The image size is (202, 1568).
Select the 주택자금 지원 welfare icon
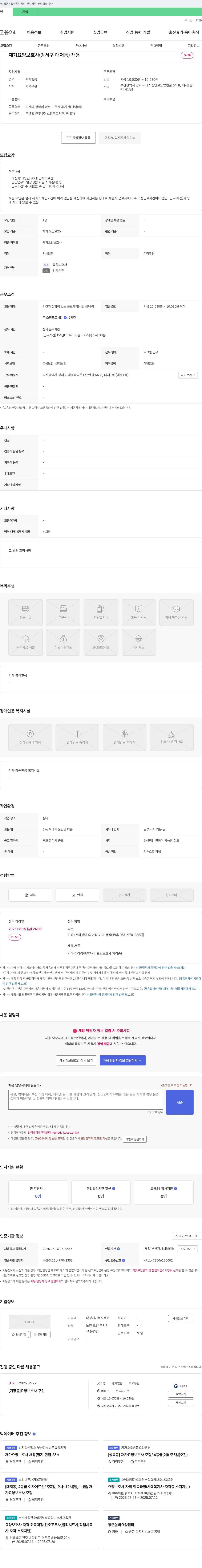[25, 642]
